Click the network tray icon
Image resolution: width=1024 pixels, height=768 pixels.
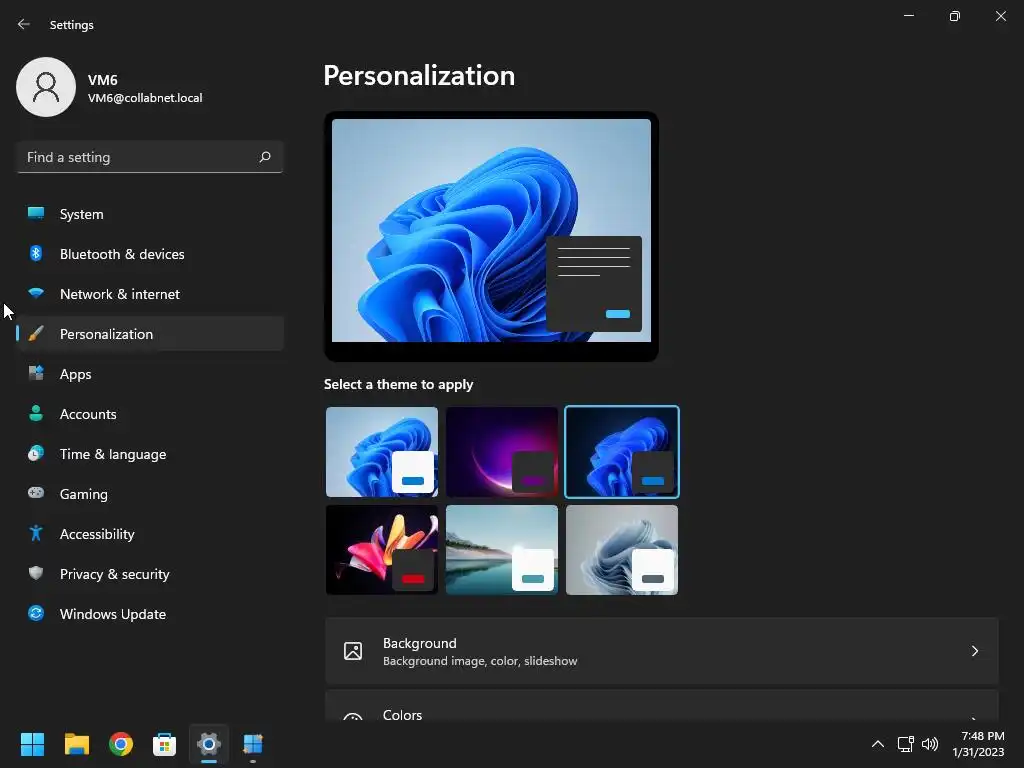click(905, 744)
